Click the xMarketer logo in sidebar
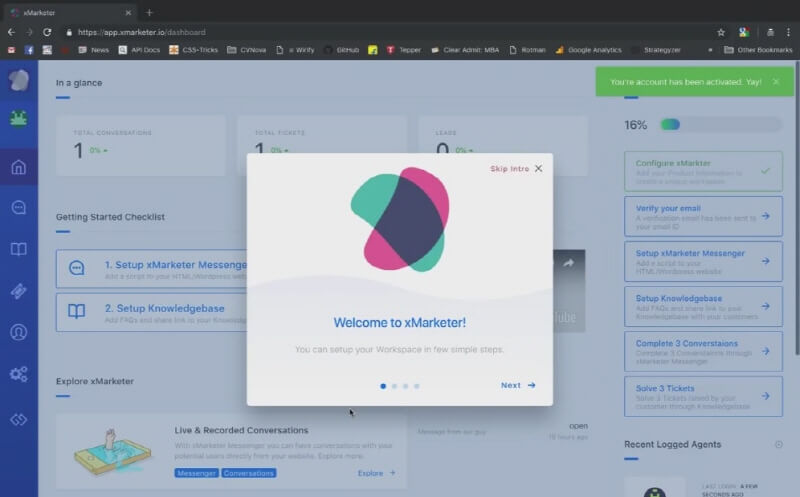This screenshot has width=800, height=497. coord(19,80)
